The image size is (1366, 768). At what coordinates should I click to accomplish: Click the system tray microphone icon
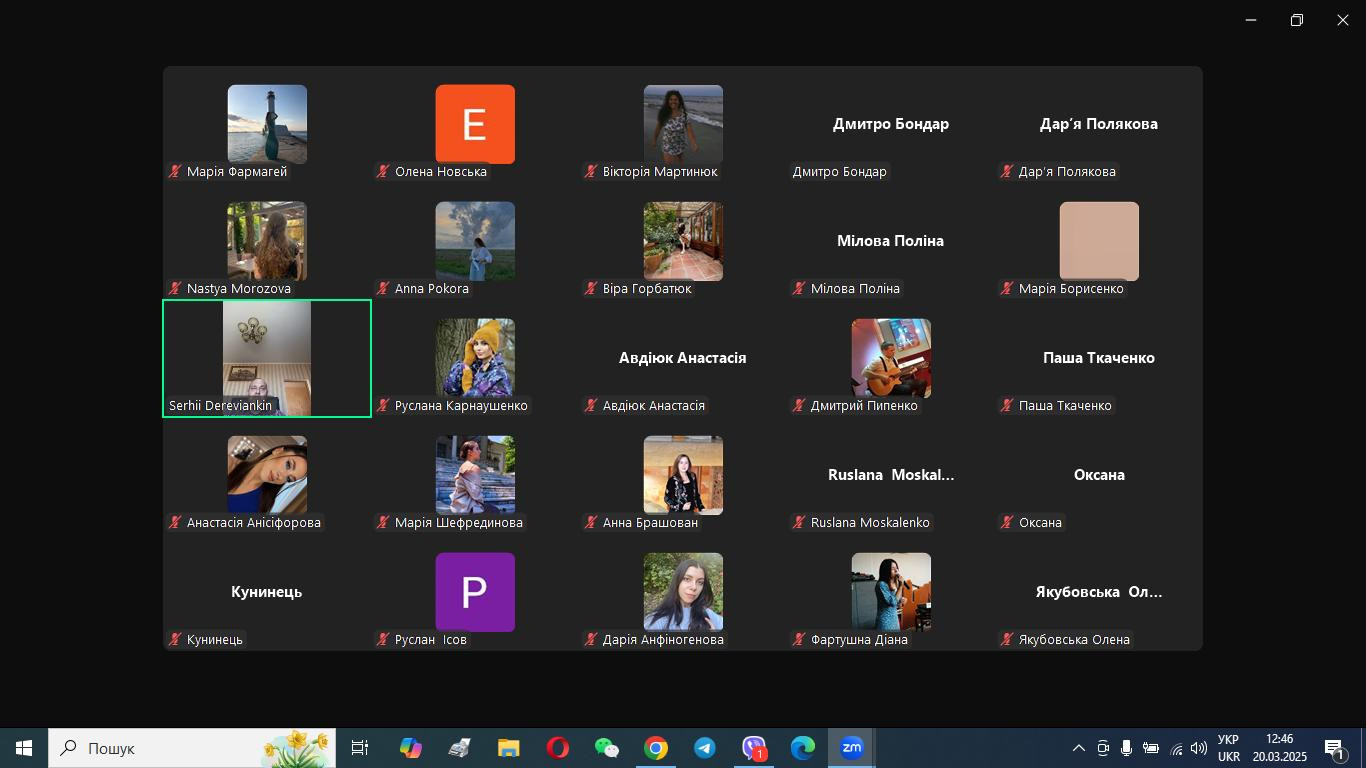tap(1126, 748)
